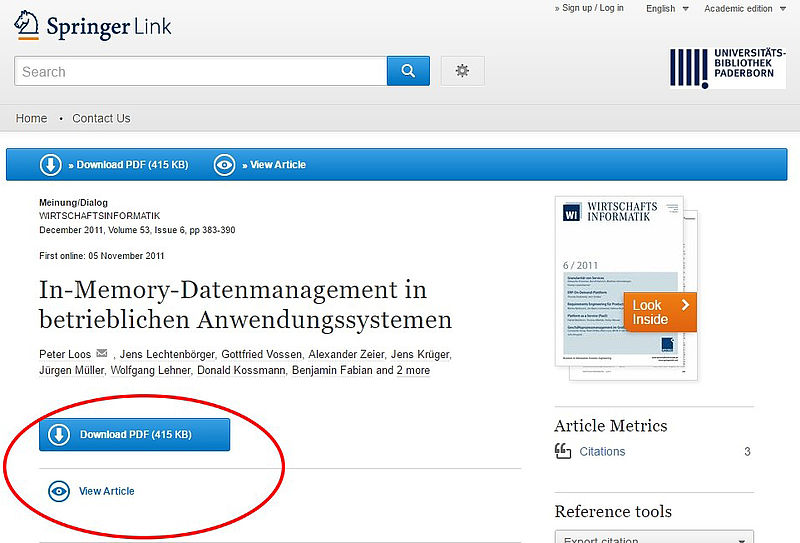Viewport: 800px width, 543px height.
Task: Click eye icon in blue banner
Action: tap(224, 165)
